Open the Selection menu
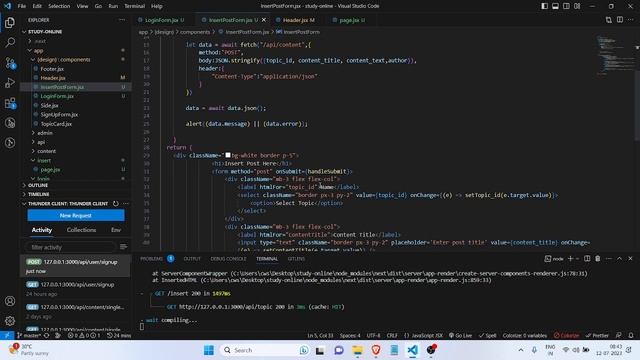The height and width of the screenshot is (360, 640). pos(59,6)
